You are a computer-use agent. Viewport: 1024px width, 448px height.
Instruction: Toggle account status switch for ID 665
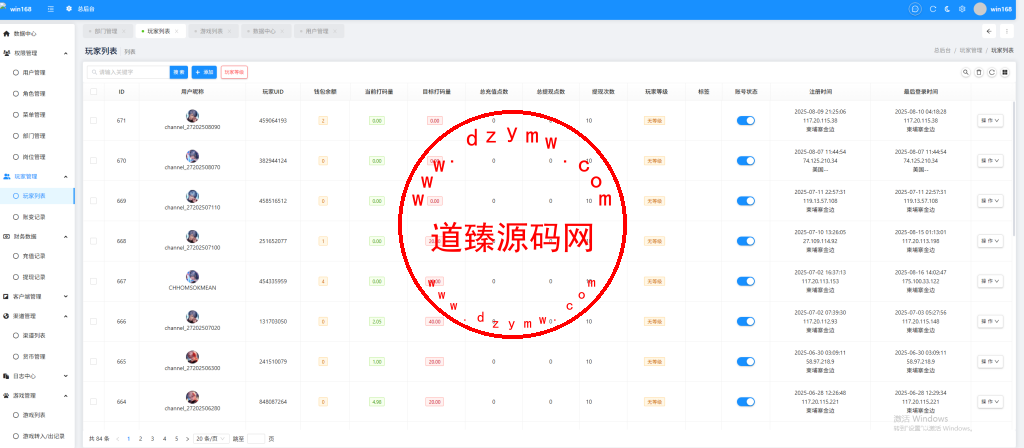point(746,361)
